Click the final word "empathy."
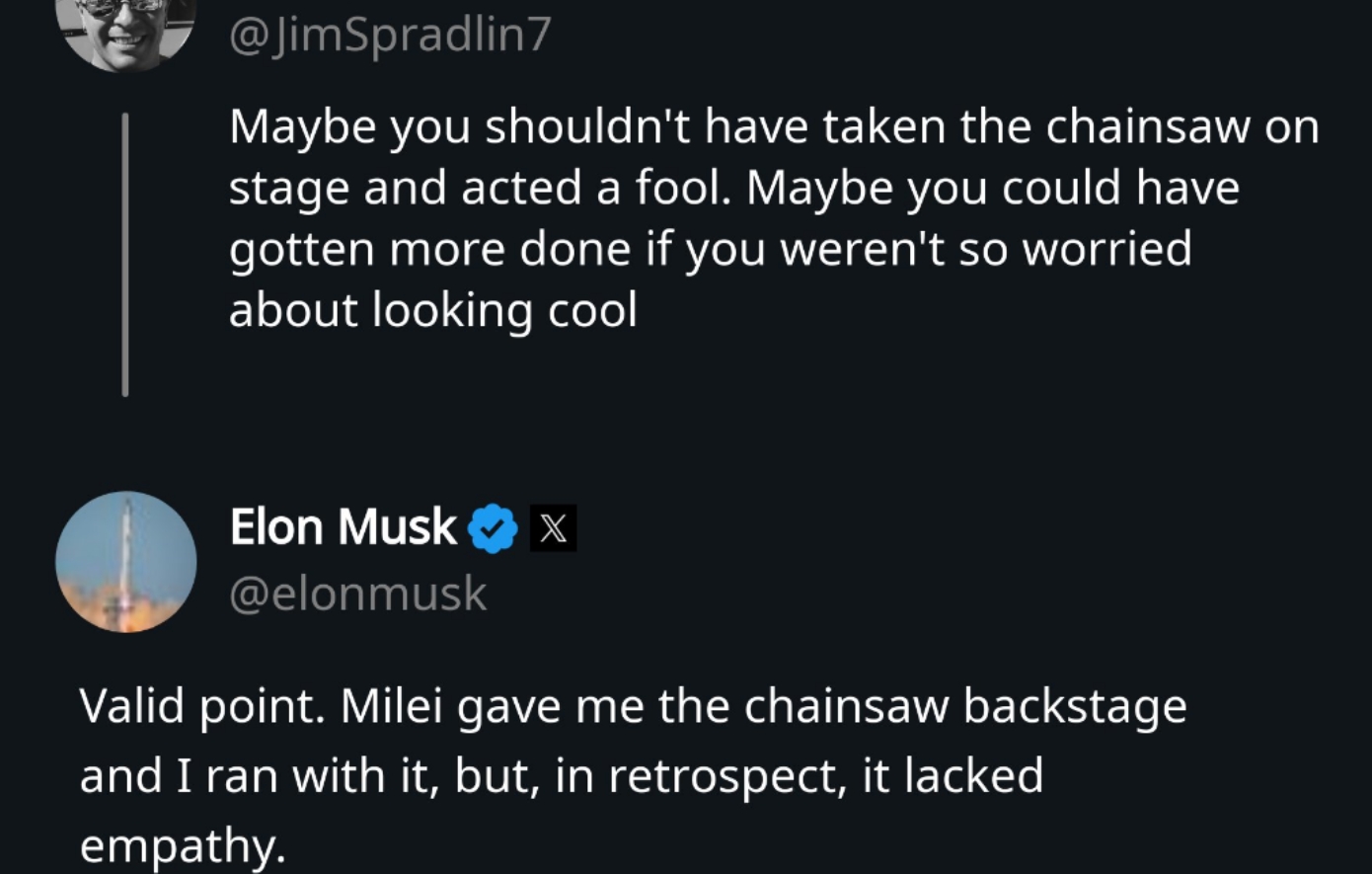This screenshot has width=1372, height=874. pos(182,844)
